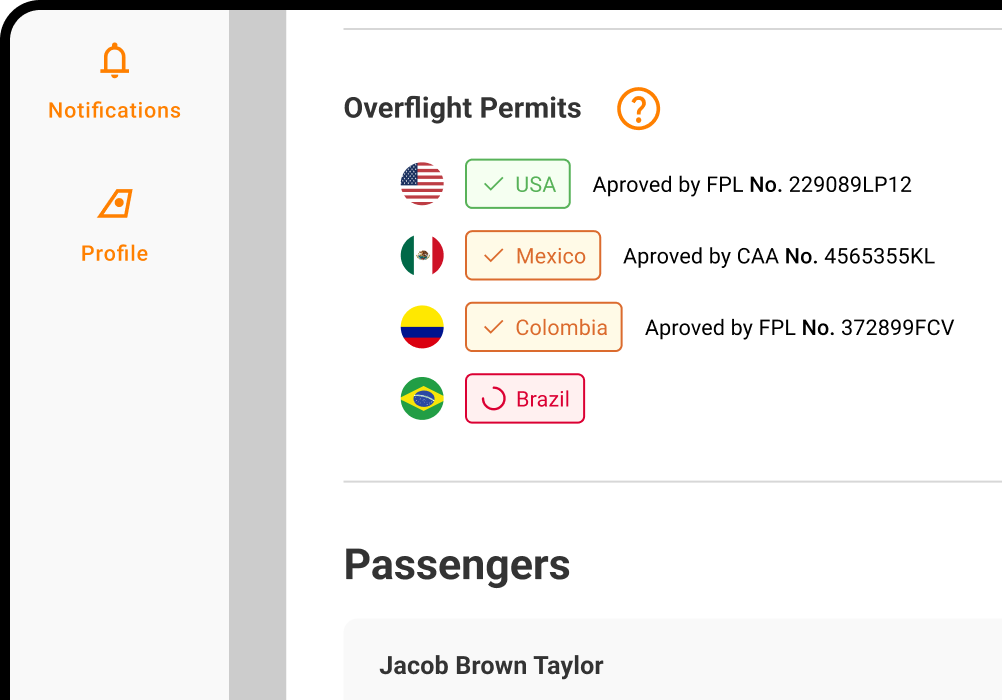Click the FPL number 229089LP12 reference
1002x700 pixels.
[x=755, y=184]
